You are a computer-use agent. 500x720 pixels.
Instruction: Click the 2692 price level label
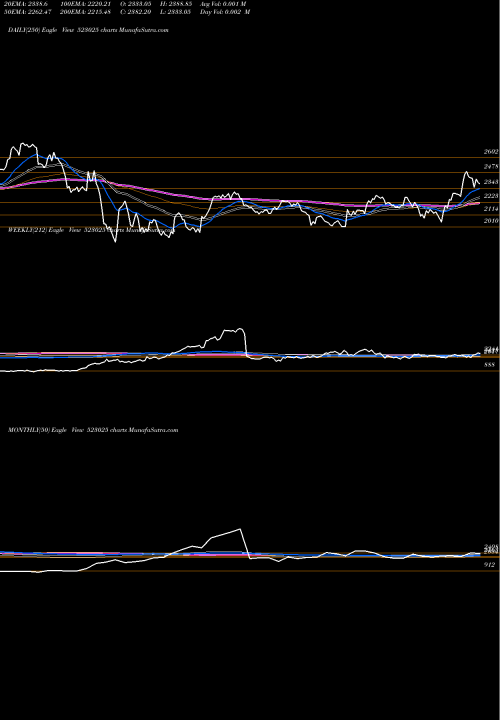click(x=491, y=152)
